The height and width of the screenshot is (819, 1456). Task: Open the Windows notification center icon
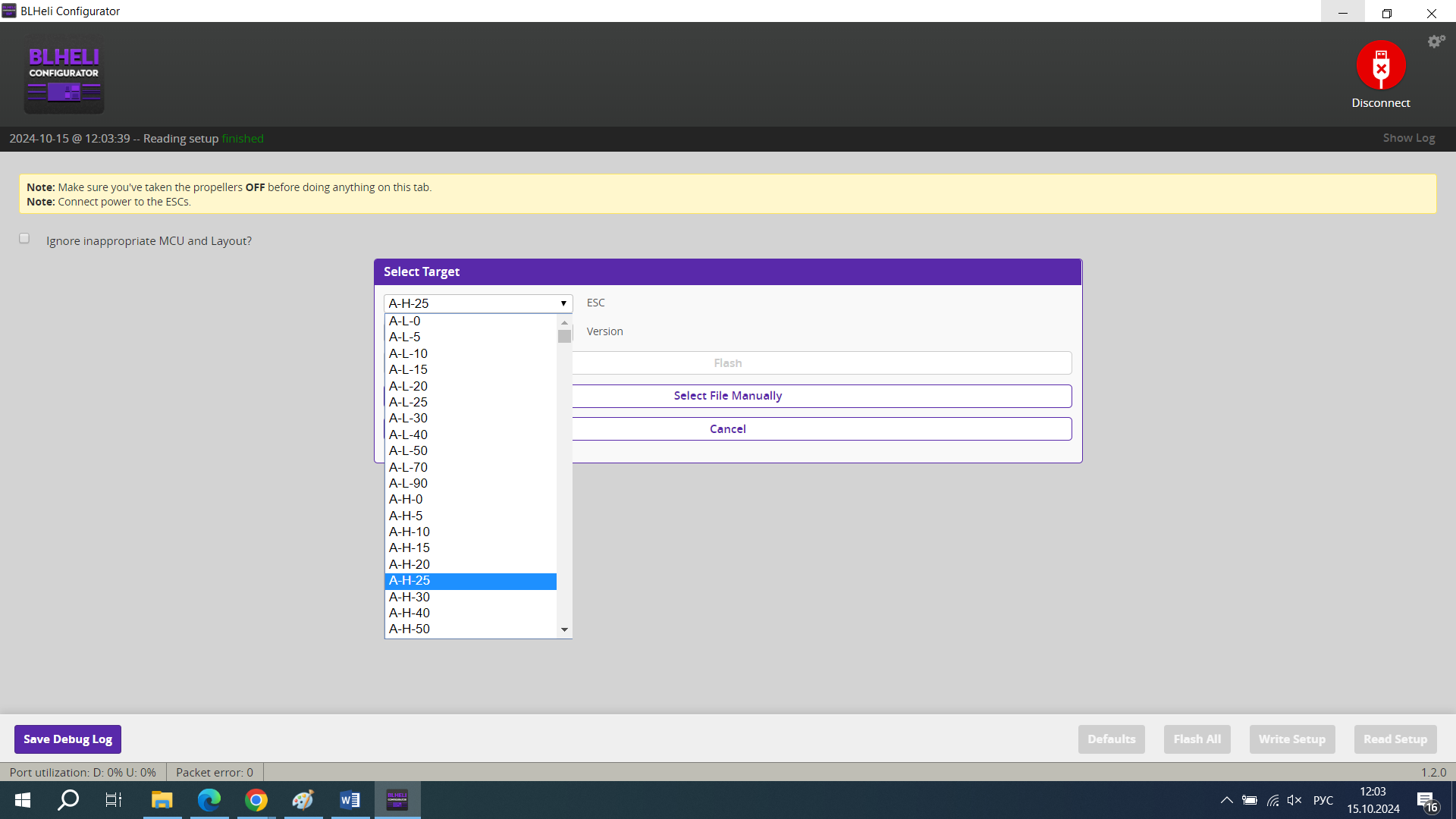pos(1426,801)
